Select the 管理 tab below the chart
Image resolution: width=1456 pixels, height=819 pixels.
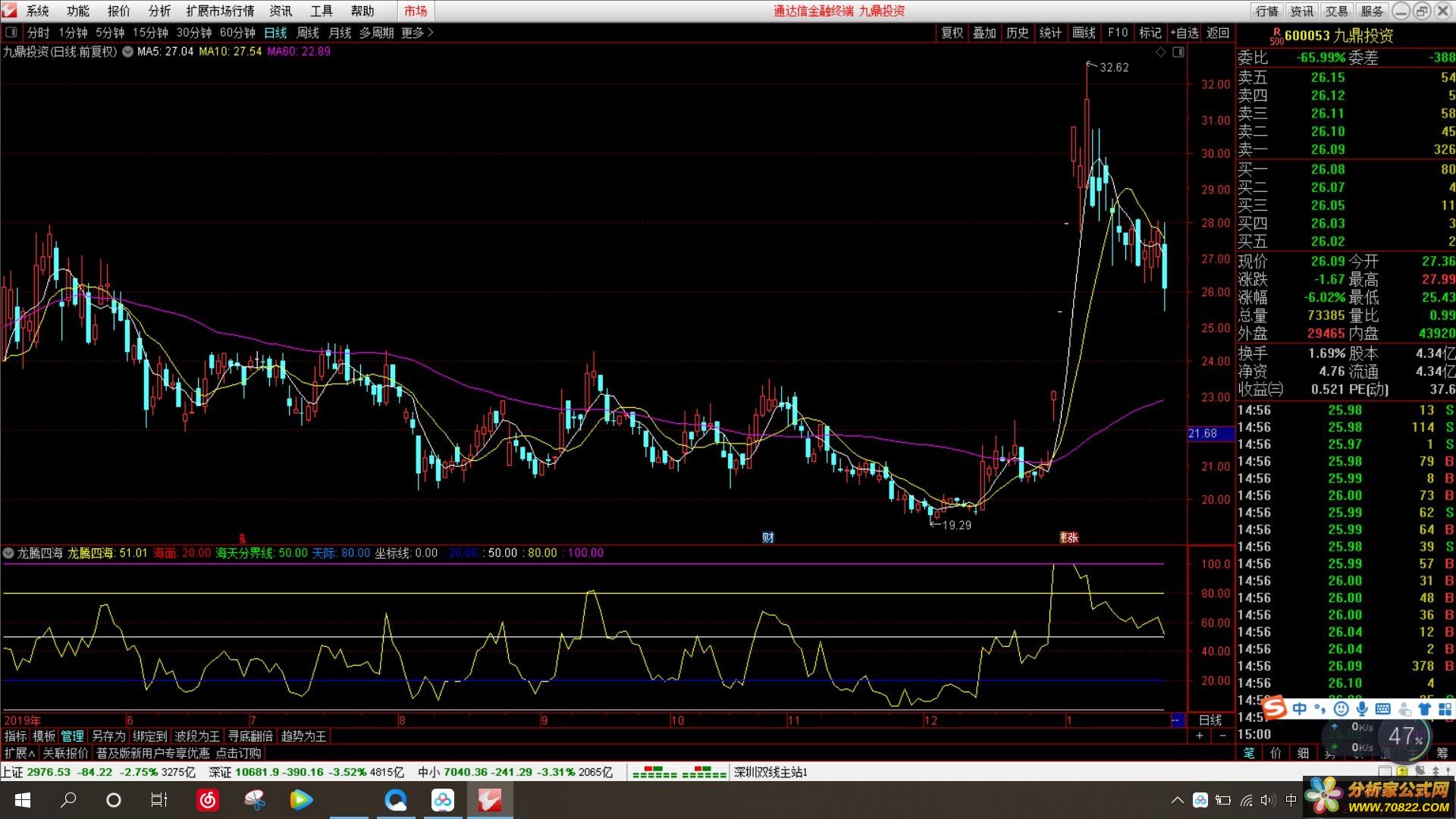tap(73, 736)
